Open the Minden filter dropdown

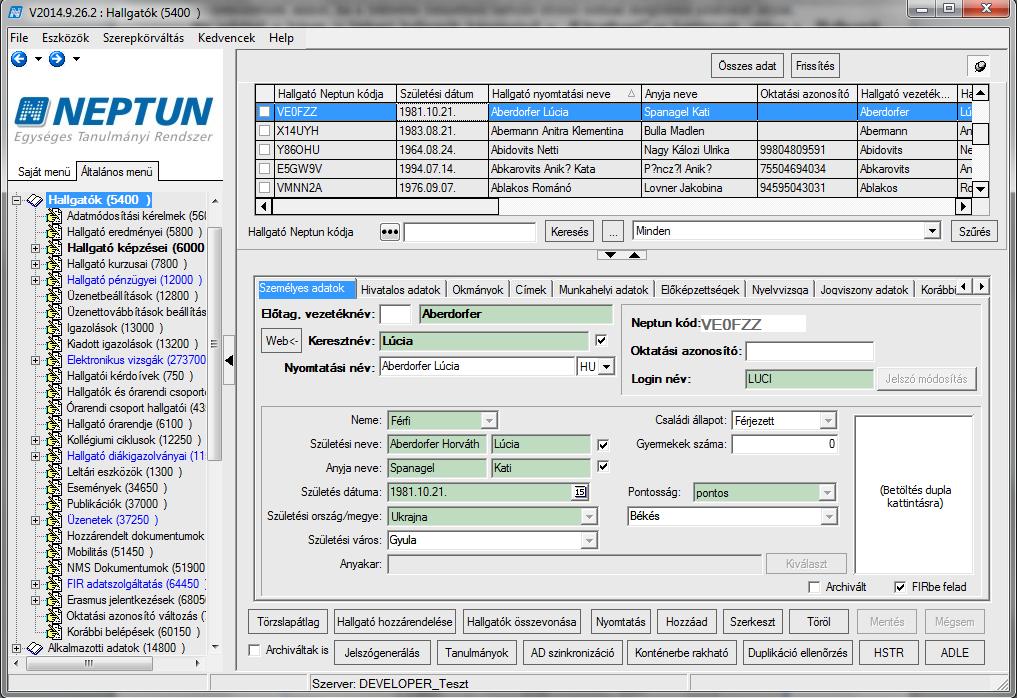click(932, 231)
